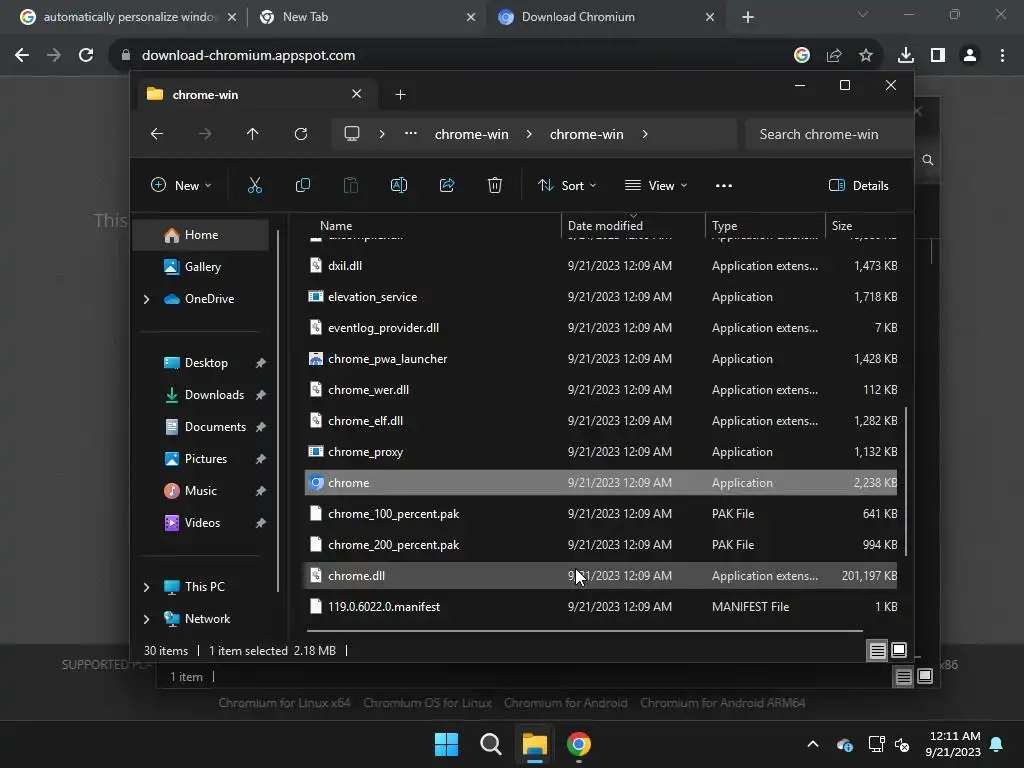This screenshot has width=1024, height=768.
Task: Open a new Chrome tab
Action: coord(748,17)
